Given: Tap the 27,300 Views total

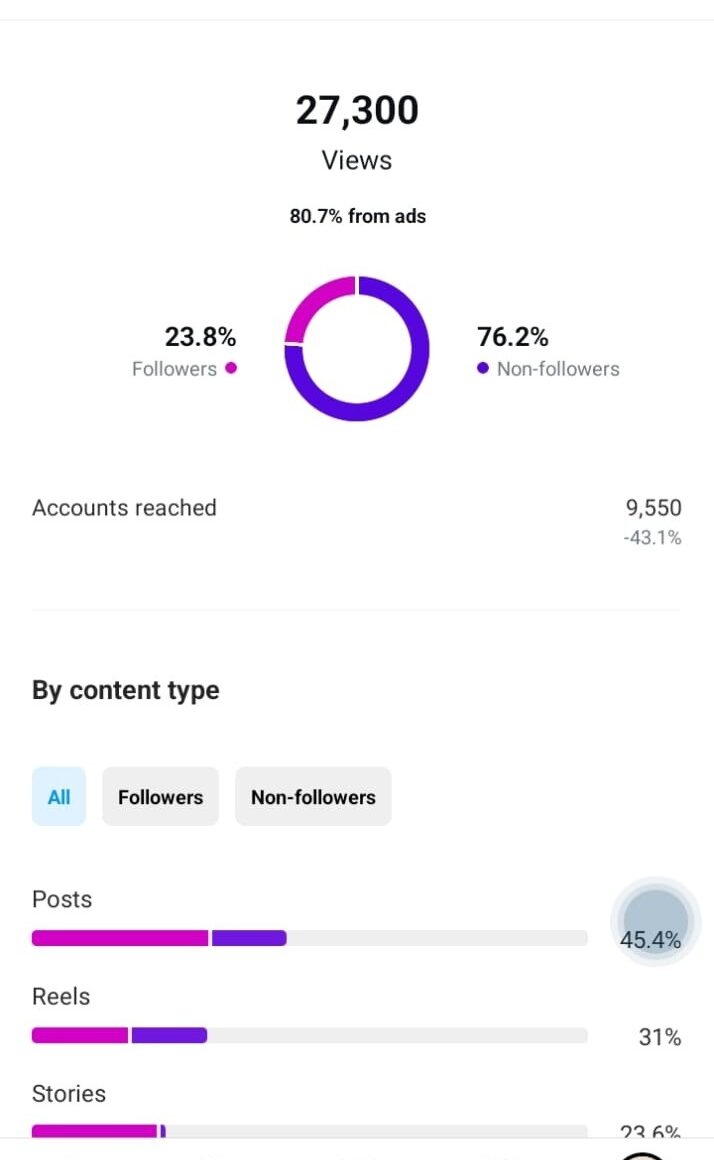Looking at the screenshot, I should (357, 110).
